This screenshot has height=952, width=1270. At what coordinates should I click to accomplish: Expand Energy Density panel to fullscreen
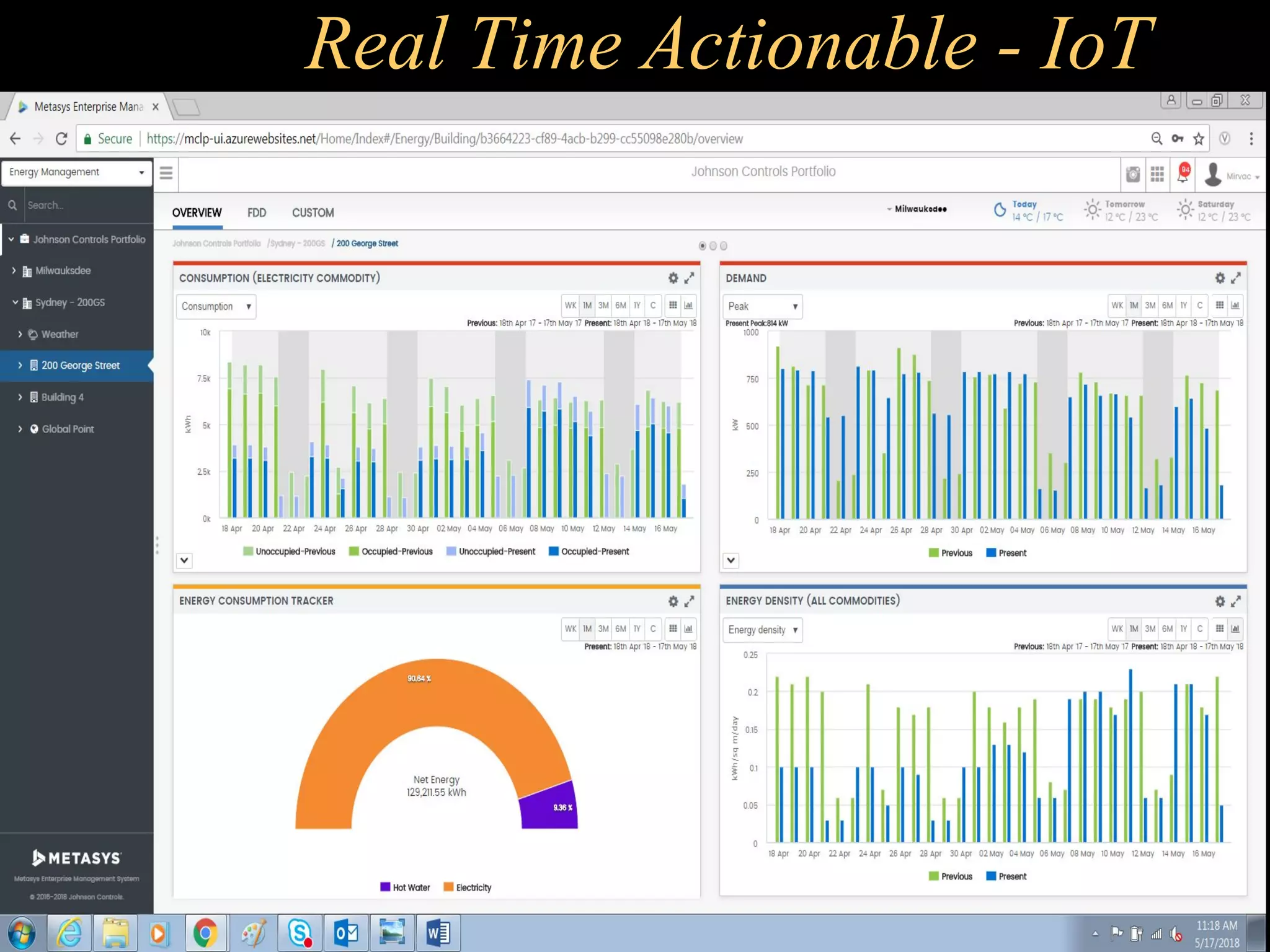1236,601
